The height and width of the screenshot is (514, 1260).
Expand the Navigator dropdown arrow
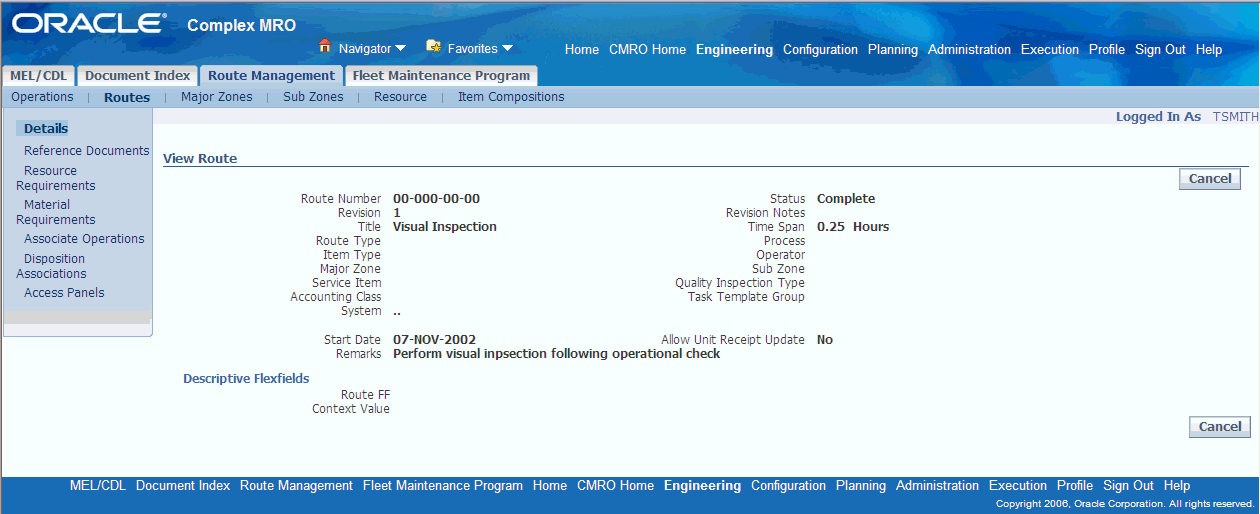point(401,48)
